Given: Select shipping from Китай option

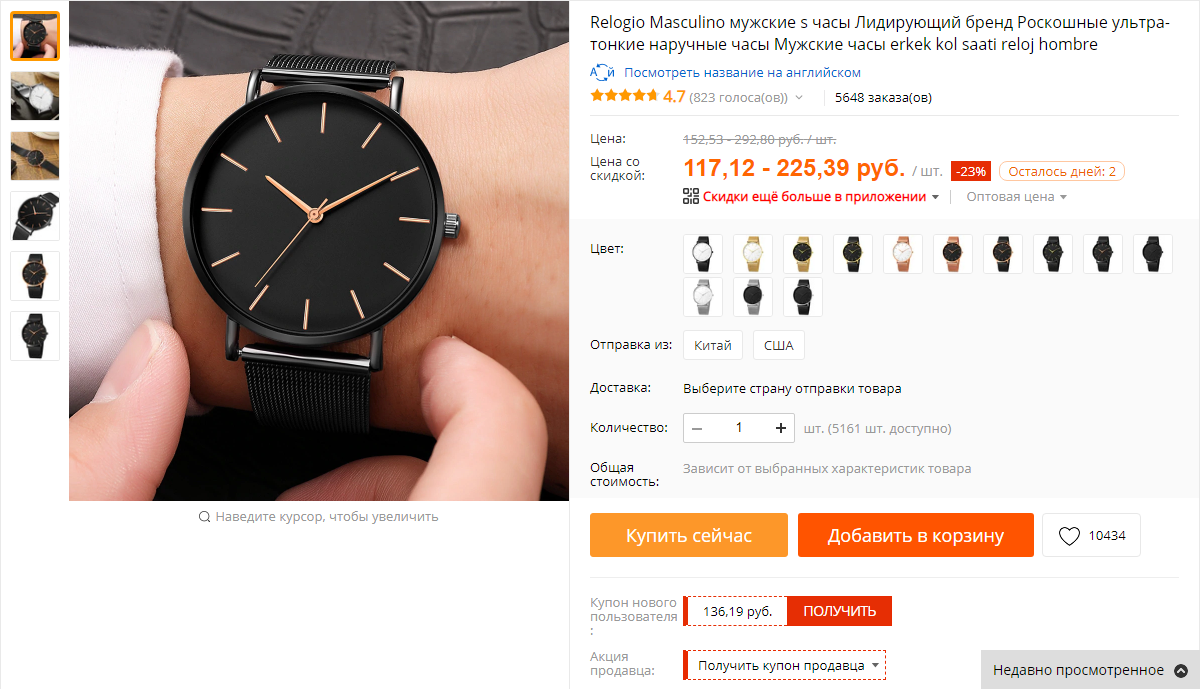Looking at the screenshot, I should point(713,345).
